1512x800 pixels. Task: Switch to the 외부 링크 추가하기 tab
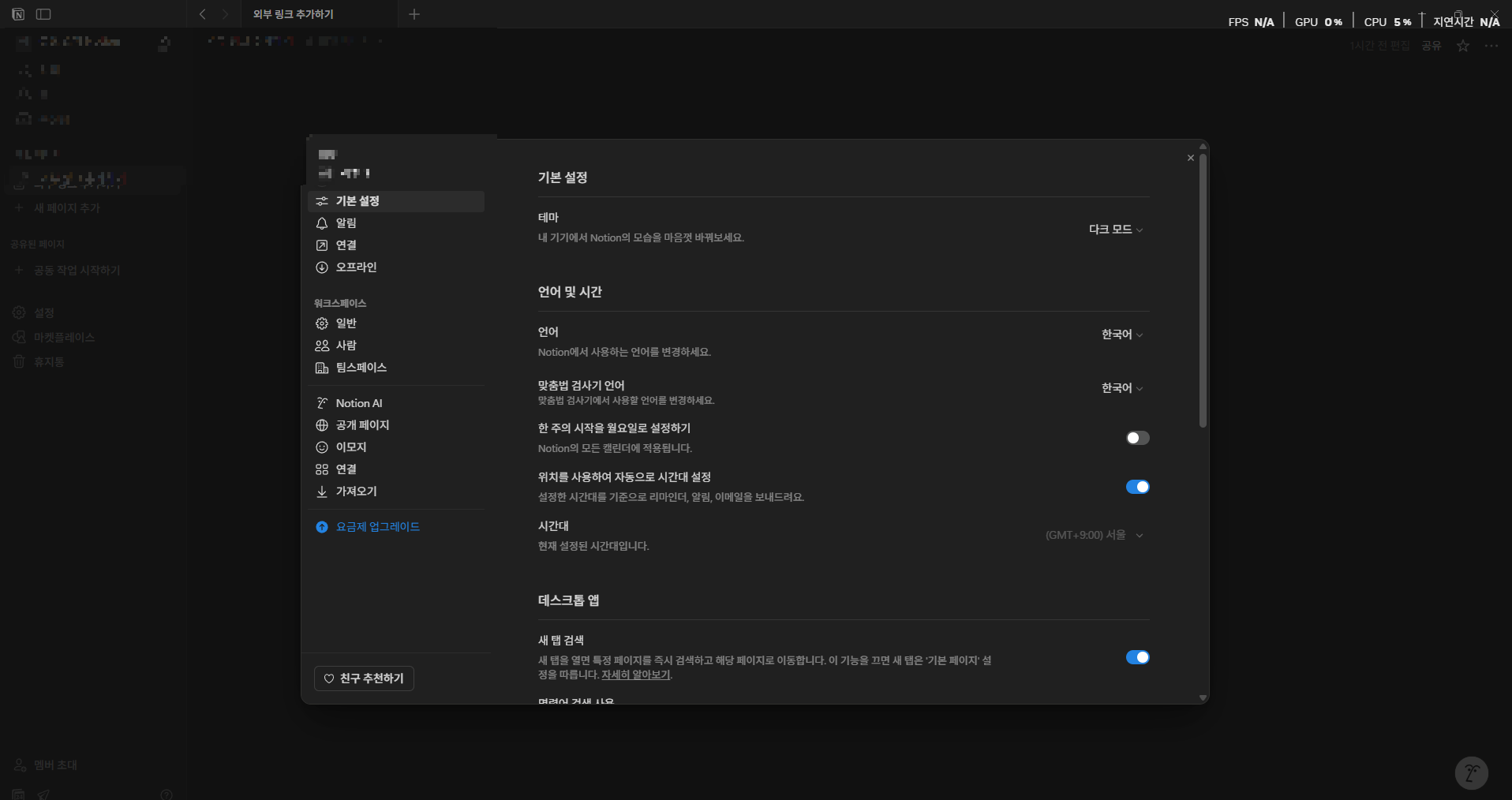coord(319,14)
